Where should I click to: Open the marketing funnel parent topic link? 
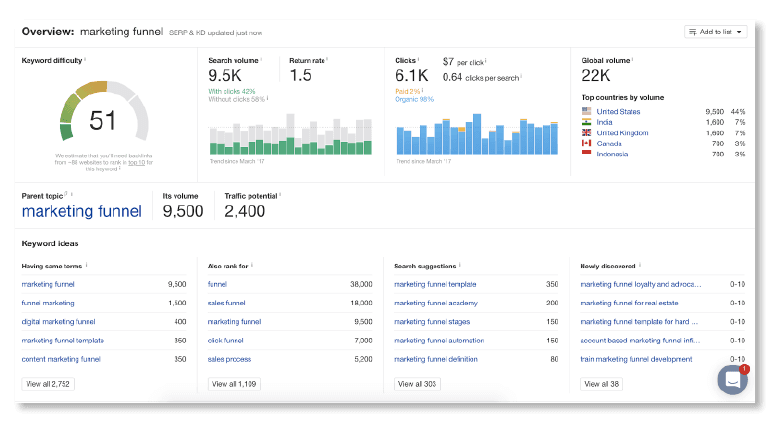(82, 211)
